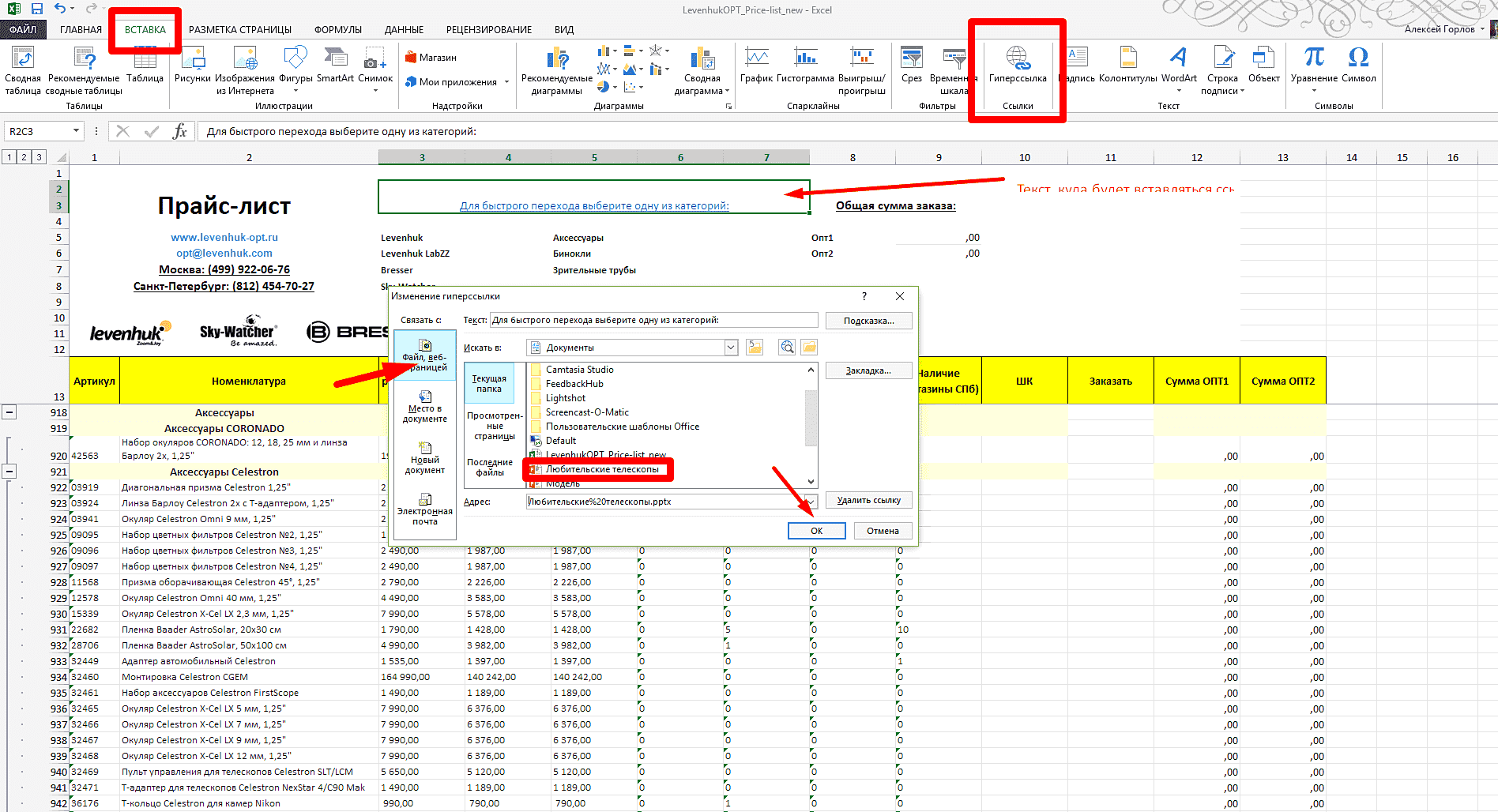Image resolution: width=1498 pixels, height=812 pixels.
Task: Open the Адрес field dropdown arrow
Action: (x=810, y=502)
